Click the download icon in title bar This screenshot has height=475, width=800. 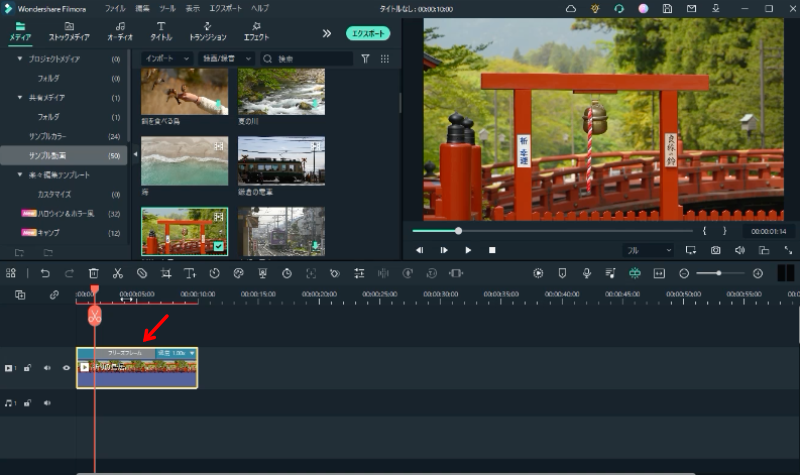[x=716, y=9]
